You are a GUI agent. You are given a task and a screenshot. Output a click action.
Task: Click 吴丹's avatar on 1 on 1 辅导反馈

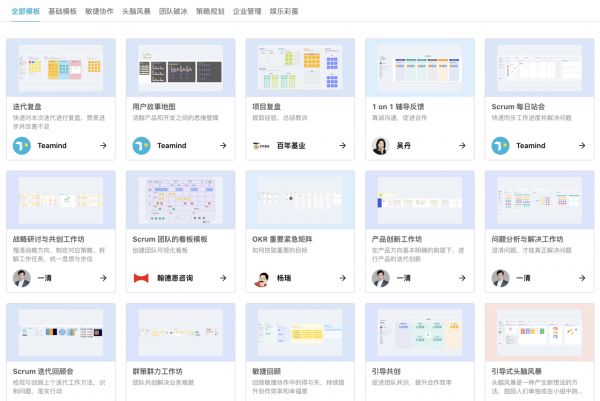[380, 146]
